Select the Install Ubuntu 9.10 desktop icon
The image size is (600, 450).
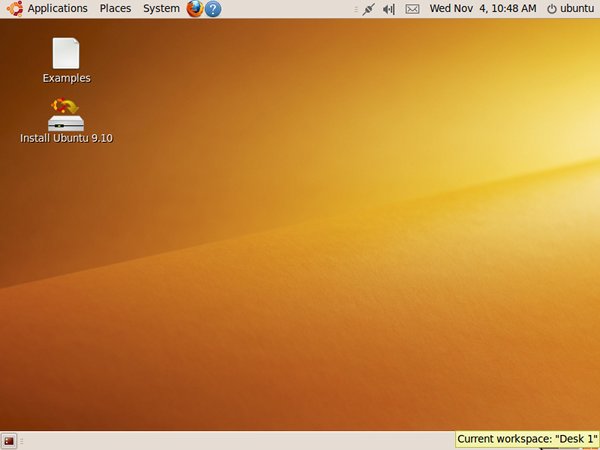point(66,121)
